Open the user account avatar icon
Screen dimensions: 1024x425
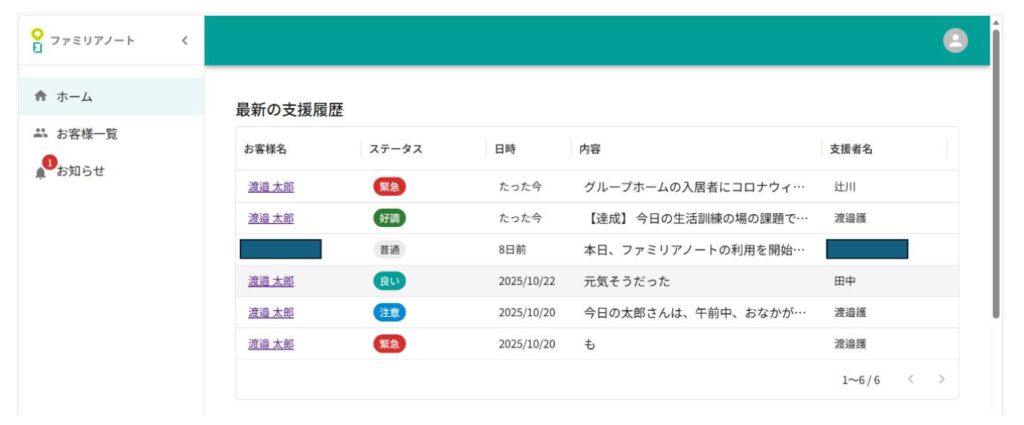[x=955, y=40]
